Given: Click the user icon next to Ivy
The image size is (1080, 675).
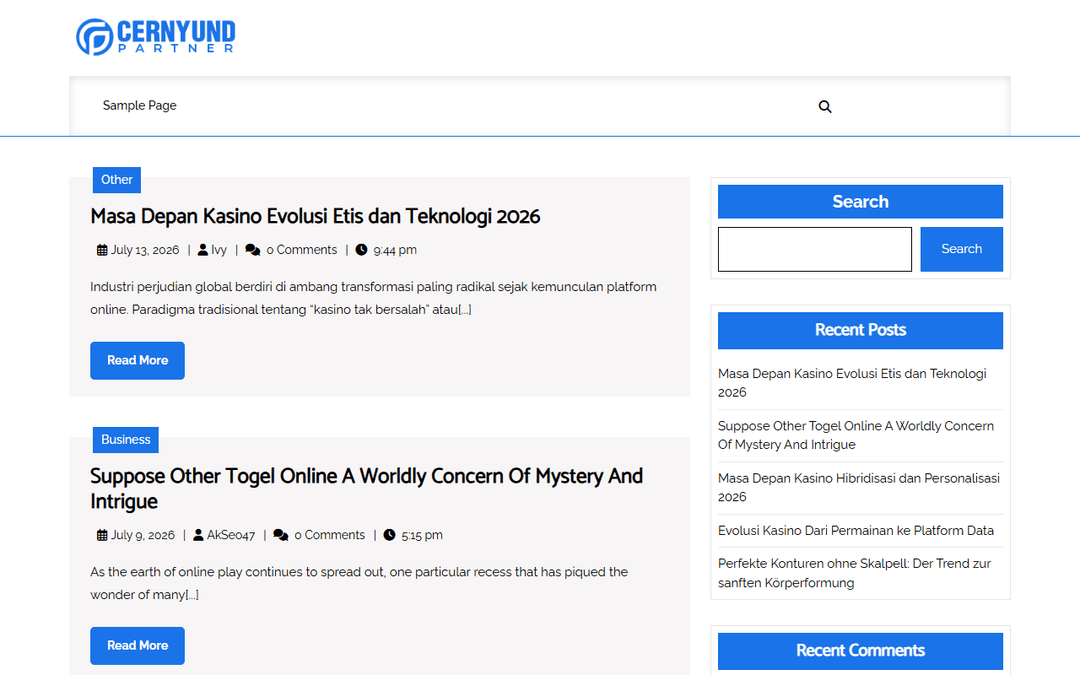Looking at the screenshot, I should click(202, 250).
